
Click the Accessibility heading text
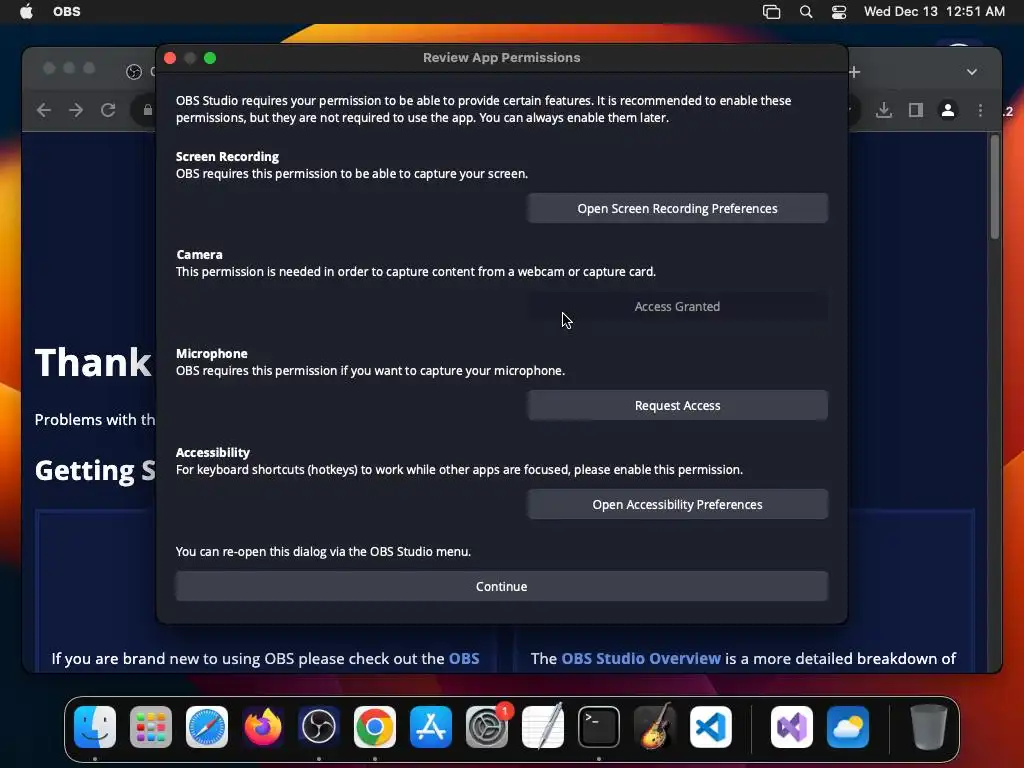[x=213, y=453]
